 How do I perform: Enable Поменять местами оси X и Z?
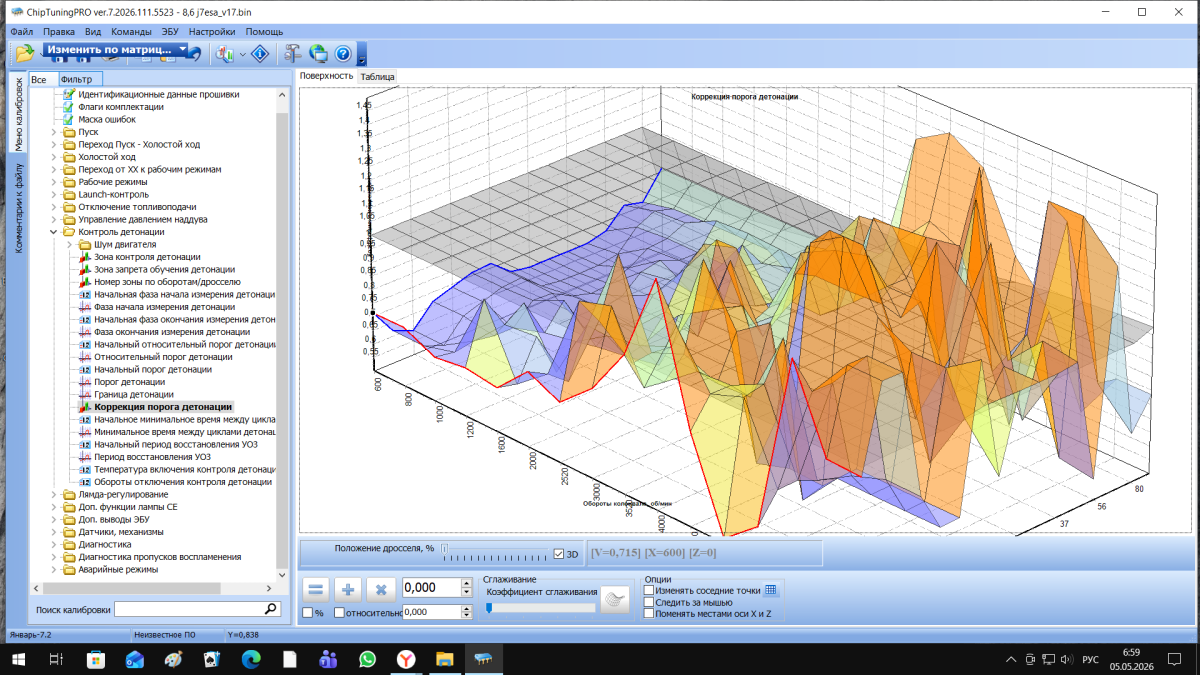tap(649, 613)
